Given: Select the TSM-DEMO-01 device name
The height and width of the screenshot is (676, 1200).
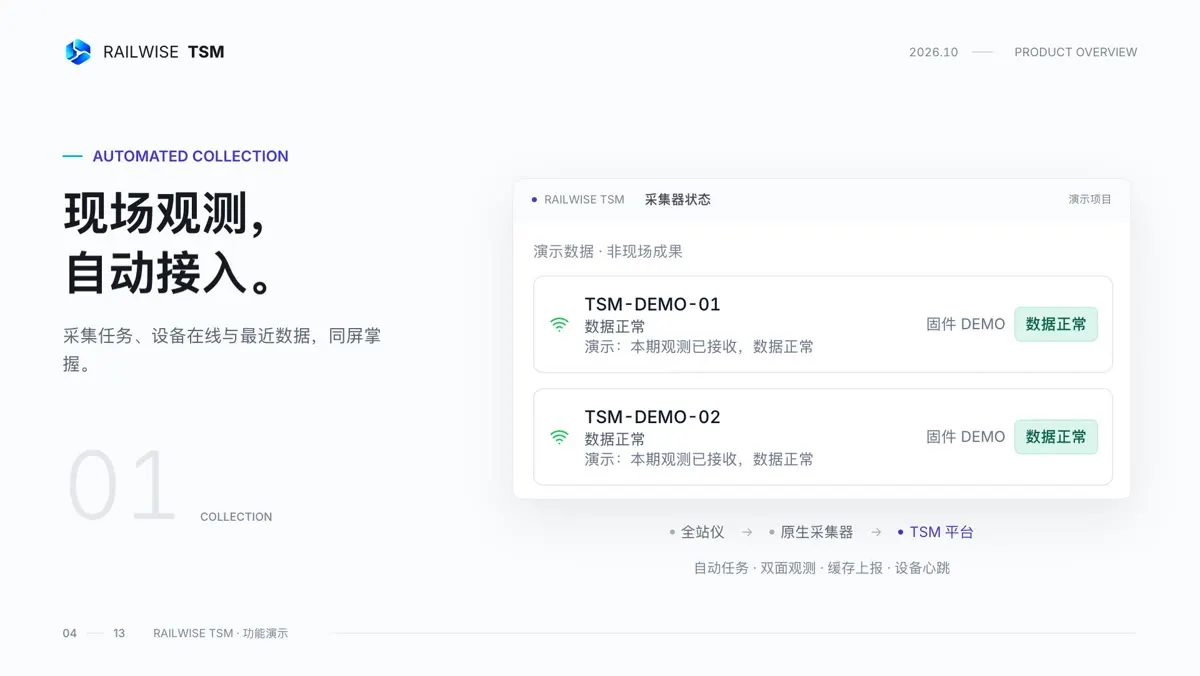Looking at the screenshot, I should [x=652, y=304].
